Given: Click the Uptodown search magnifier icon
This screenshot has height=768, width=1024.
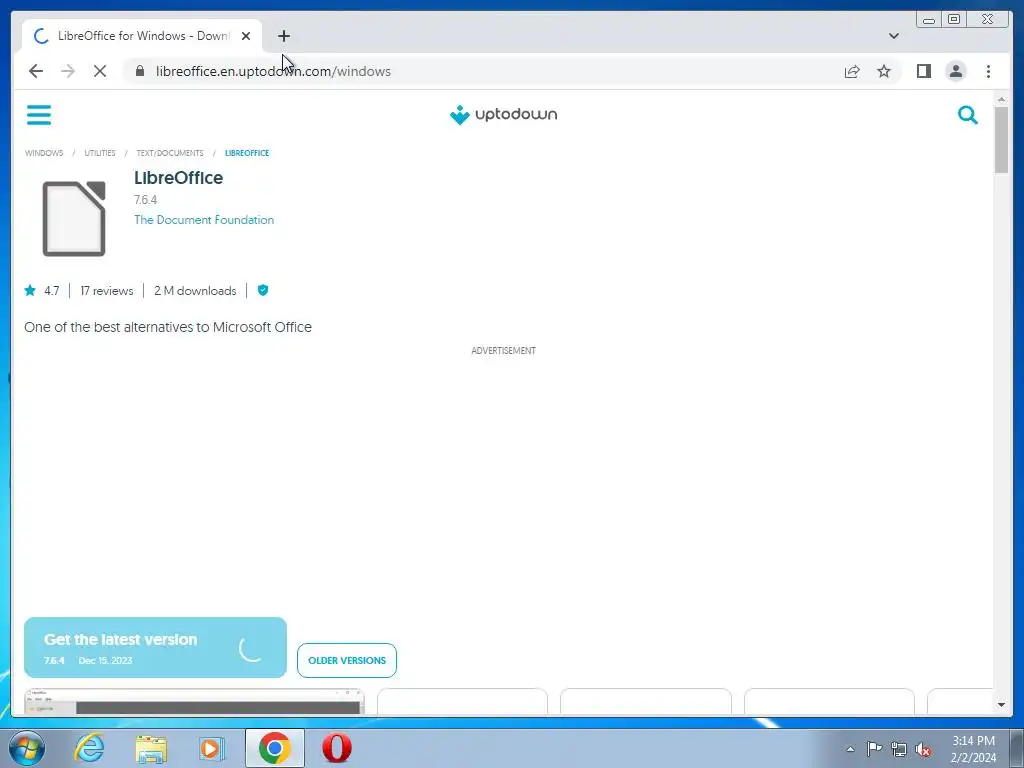Looking at the screenshot, I should tap(967, 115).
